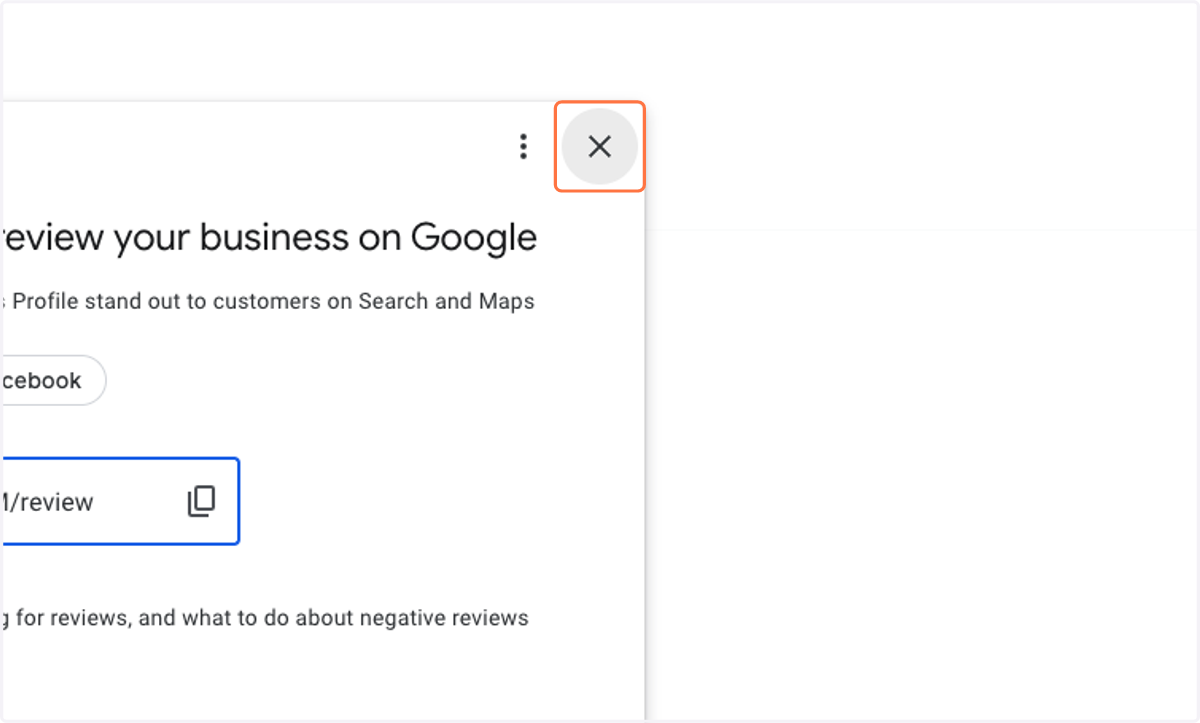Close the review dialog with the X
Image resolution: width=1200 pixels, height=723 pixels.
tap(599, 147)
